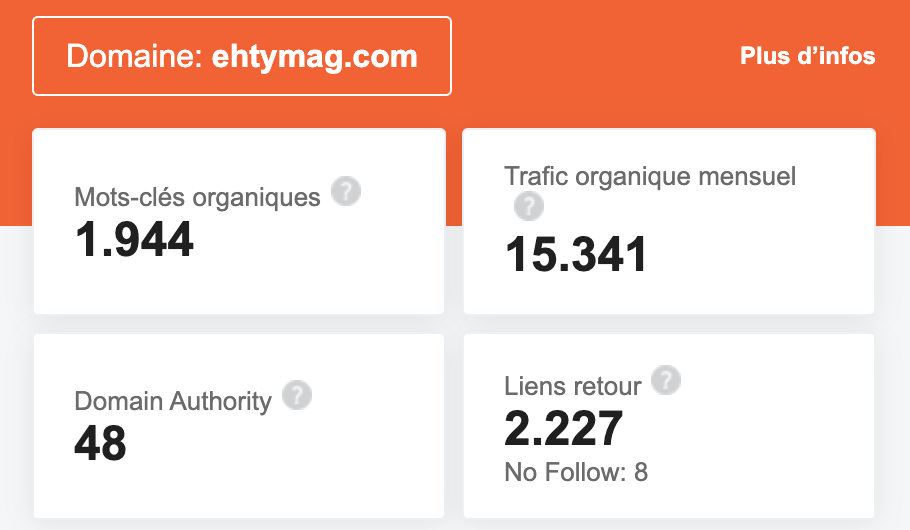Image resolution: width=910 pixels, height=530 pixels.
Task: Click the 15.341 monthly traffic value
Action: (576, 254)
